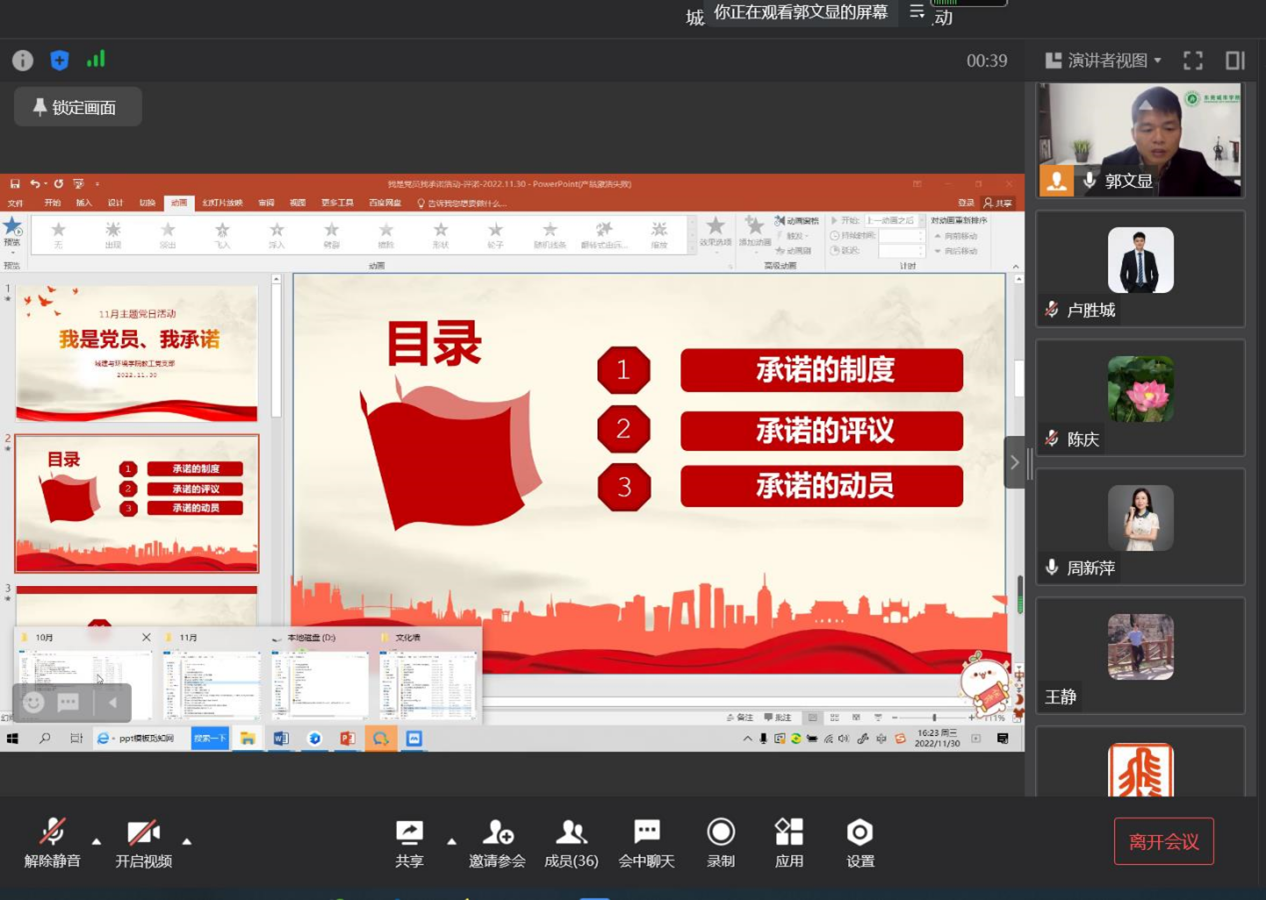Viewport: 1266px width, 900px height.
Task: Click 卢胜城 muted microphone icon
Action: point(1052,310)
